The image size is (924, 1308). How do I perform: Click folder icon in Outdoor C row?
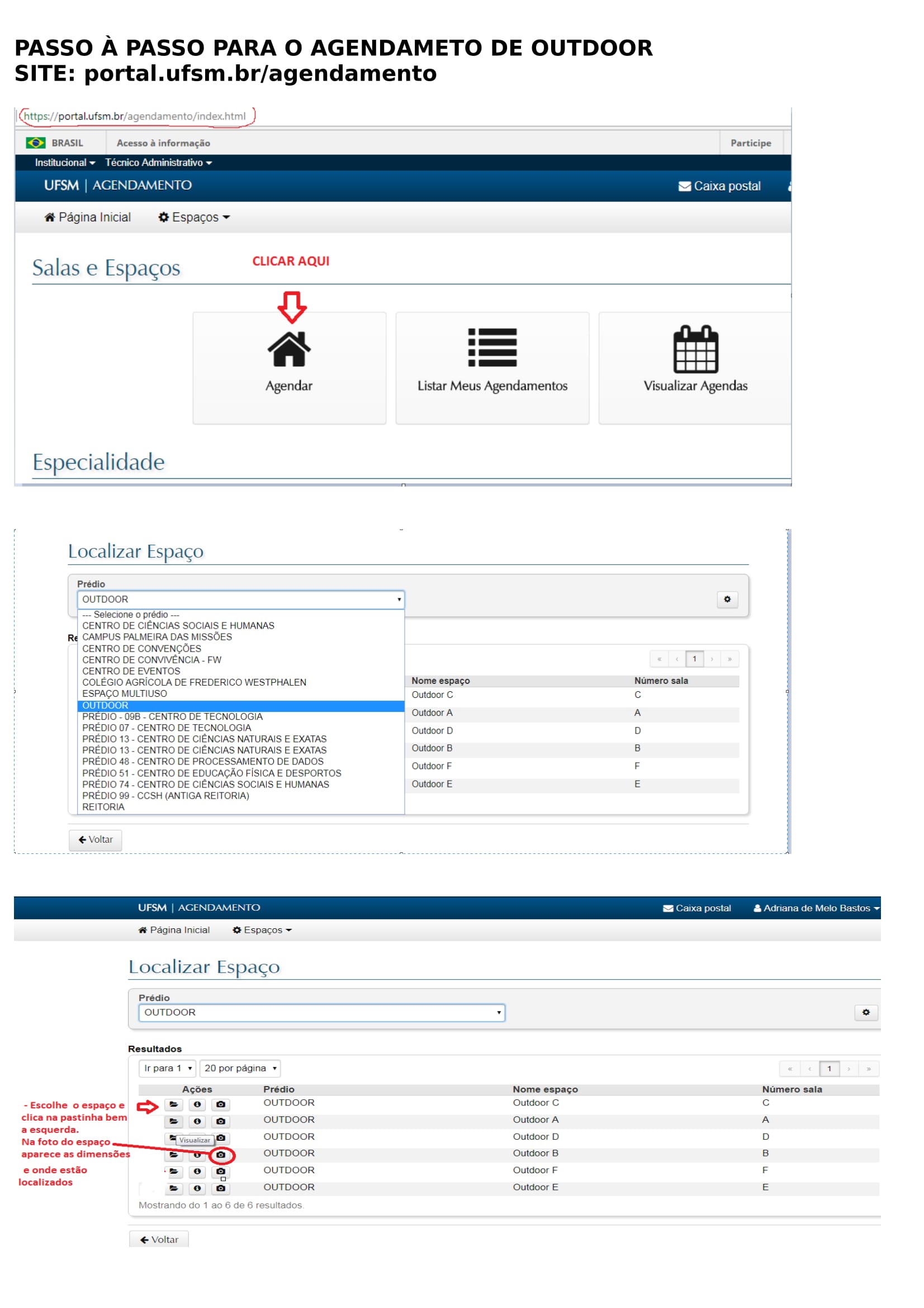[174, 1104]
